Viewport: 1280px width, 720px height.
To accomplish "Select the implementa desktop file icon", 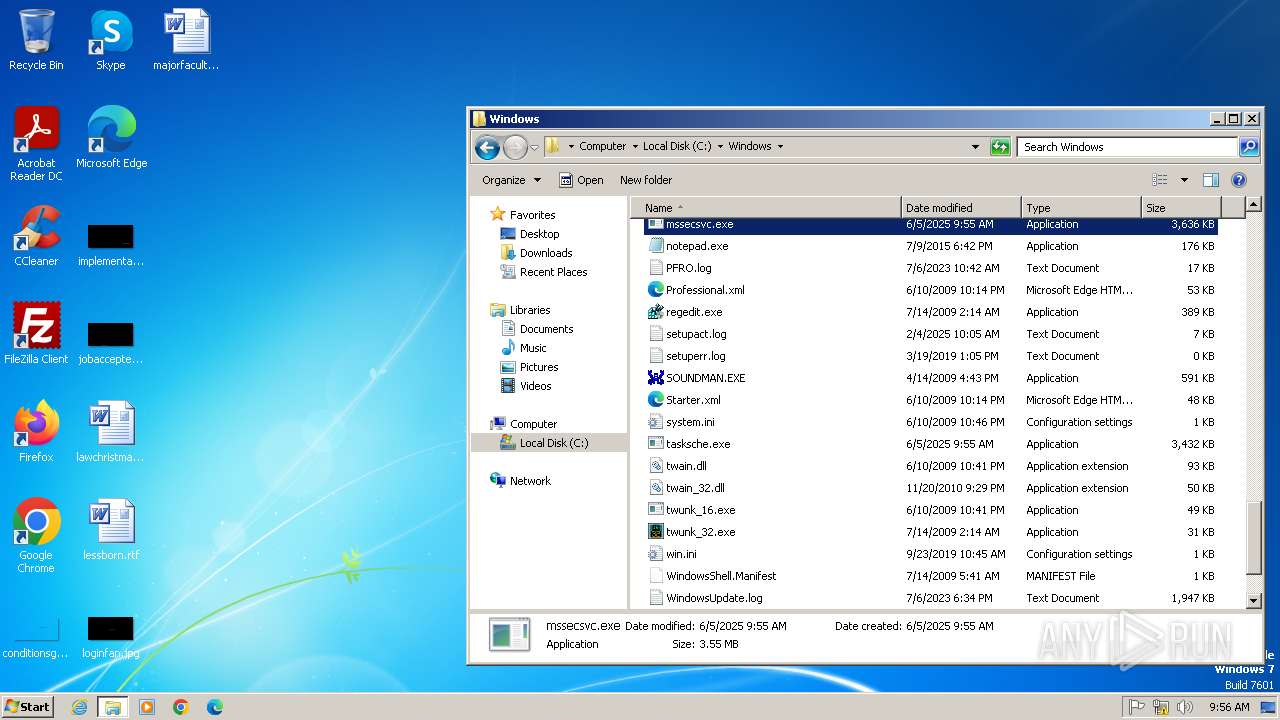I will 111,246.
